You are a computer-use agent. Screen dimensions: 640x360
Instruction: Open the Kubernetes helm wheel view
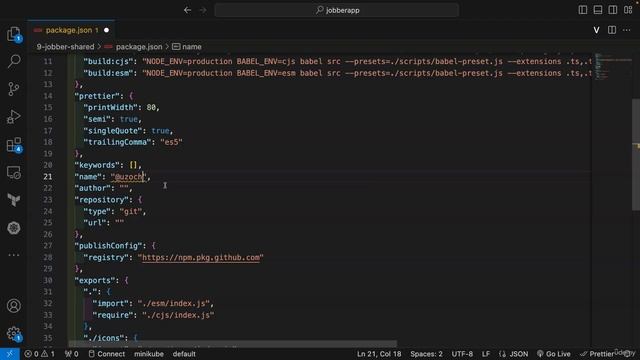tap(14, 228)
